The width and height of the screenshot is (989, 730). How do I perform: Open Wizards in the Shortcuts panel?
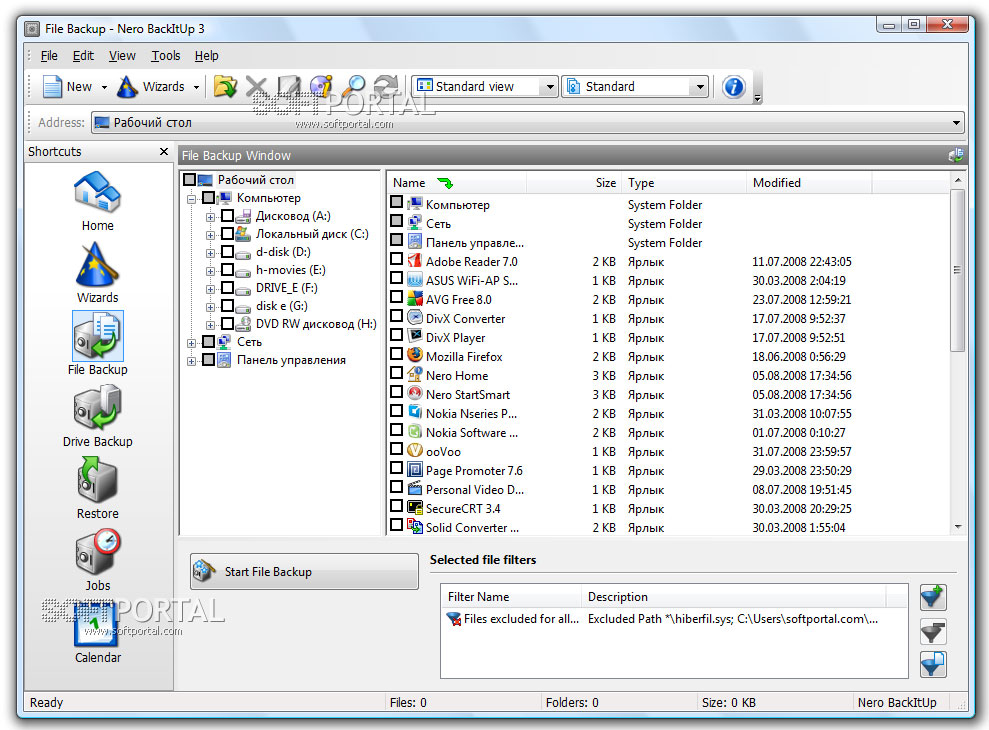[x=97, y=273]
